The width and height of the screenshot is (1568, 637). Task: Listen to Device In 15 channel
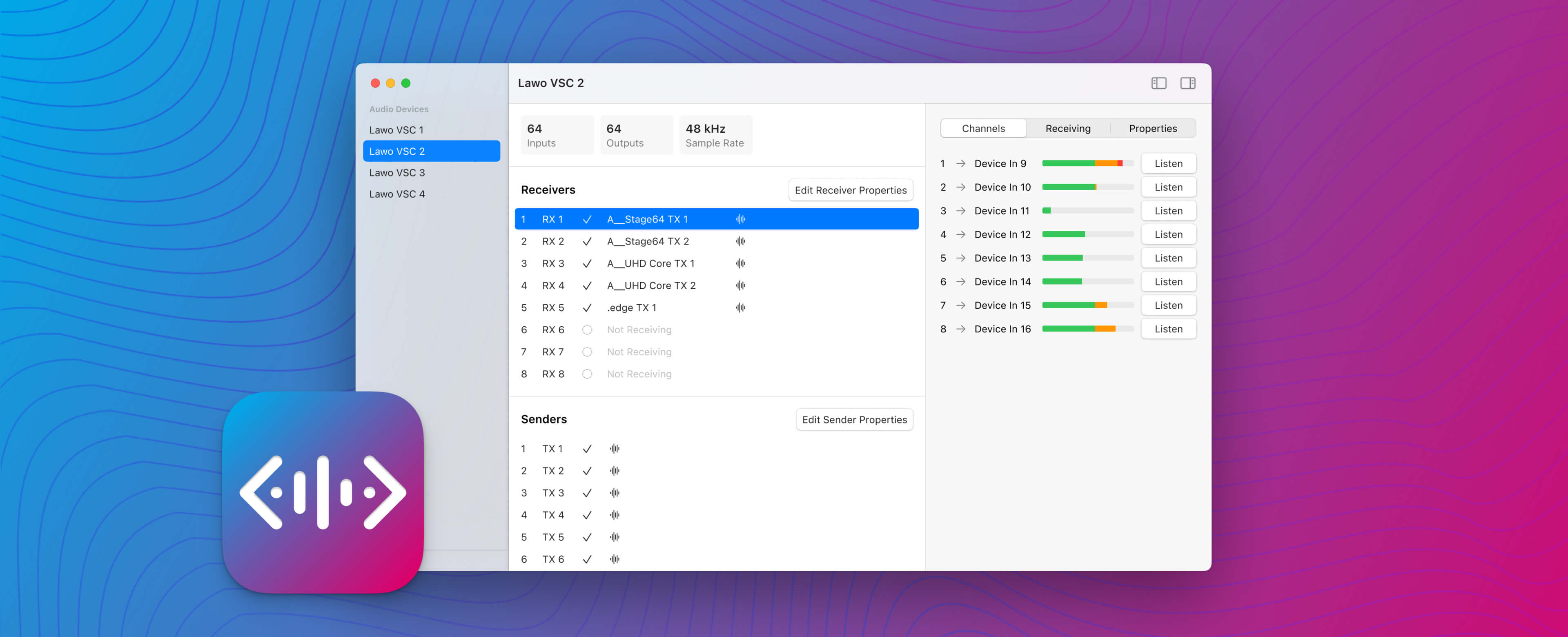[1168, 306]
